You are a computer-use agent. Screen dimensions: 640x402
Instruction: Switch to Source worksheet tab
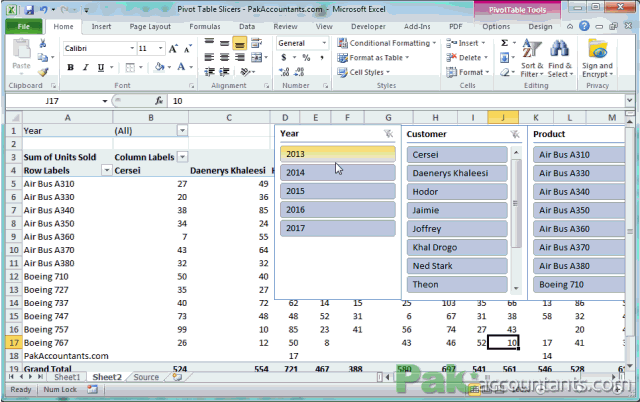[146, 377]
